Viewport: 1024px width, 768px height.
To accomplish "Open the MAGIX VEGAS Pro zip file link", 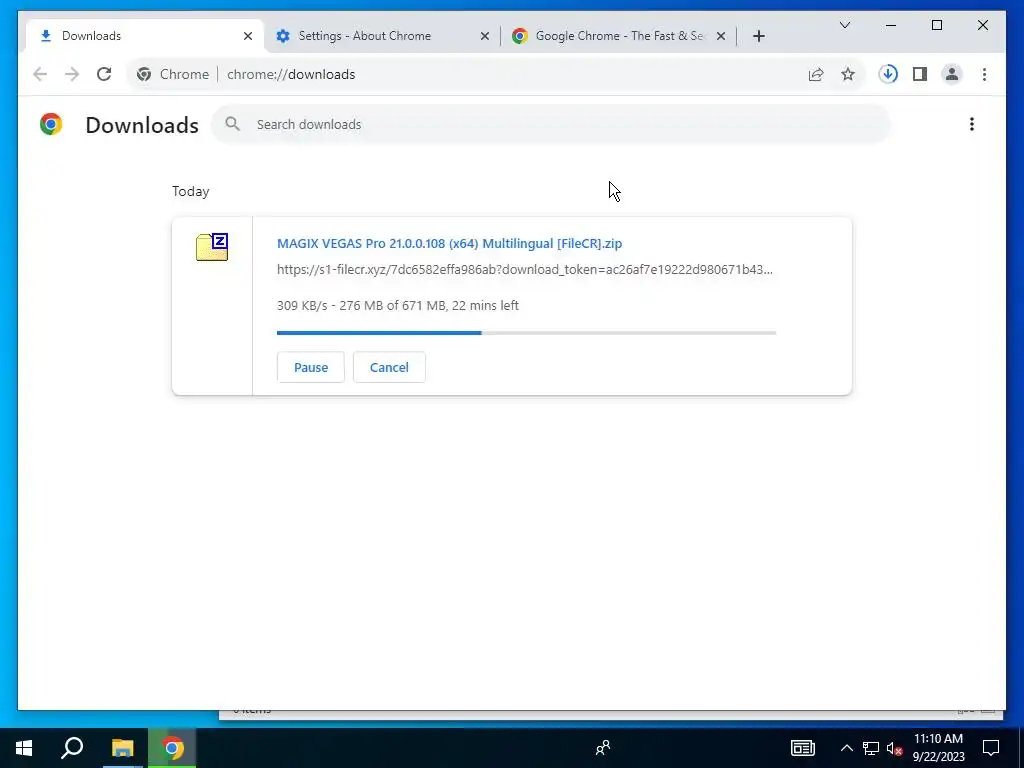I will pos(449,244).
